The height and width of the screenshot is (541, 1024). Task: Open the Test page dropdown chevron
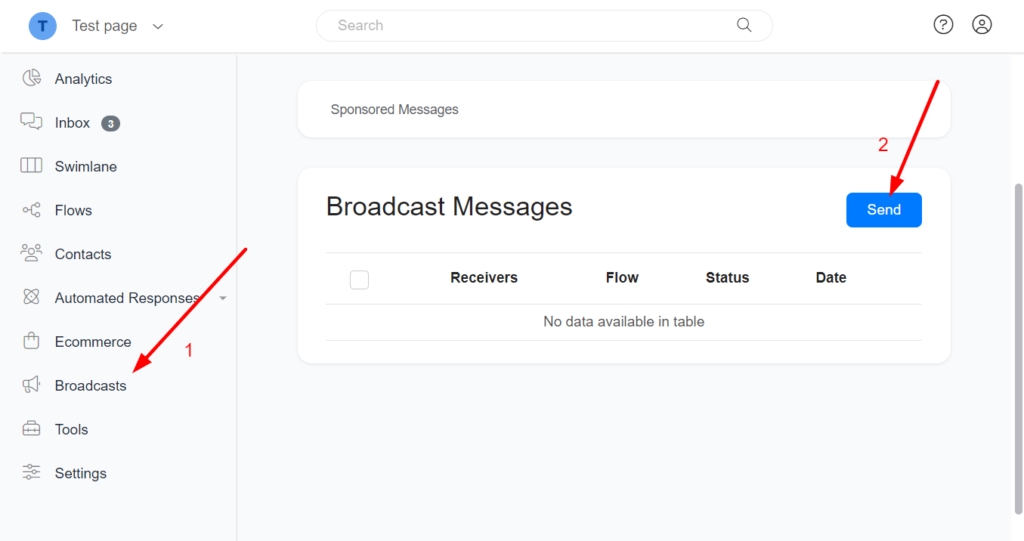point(158,26)
